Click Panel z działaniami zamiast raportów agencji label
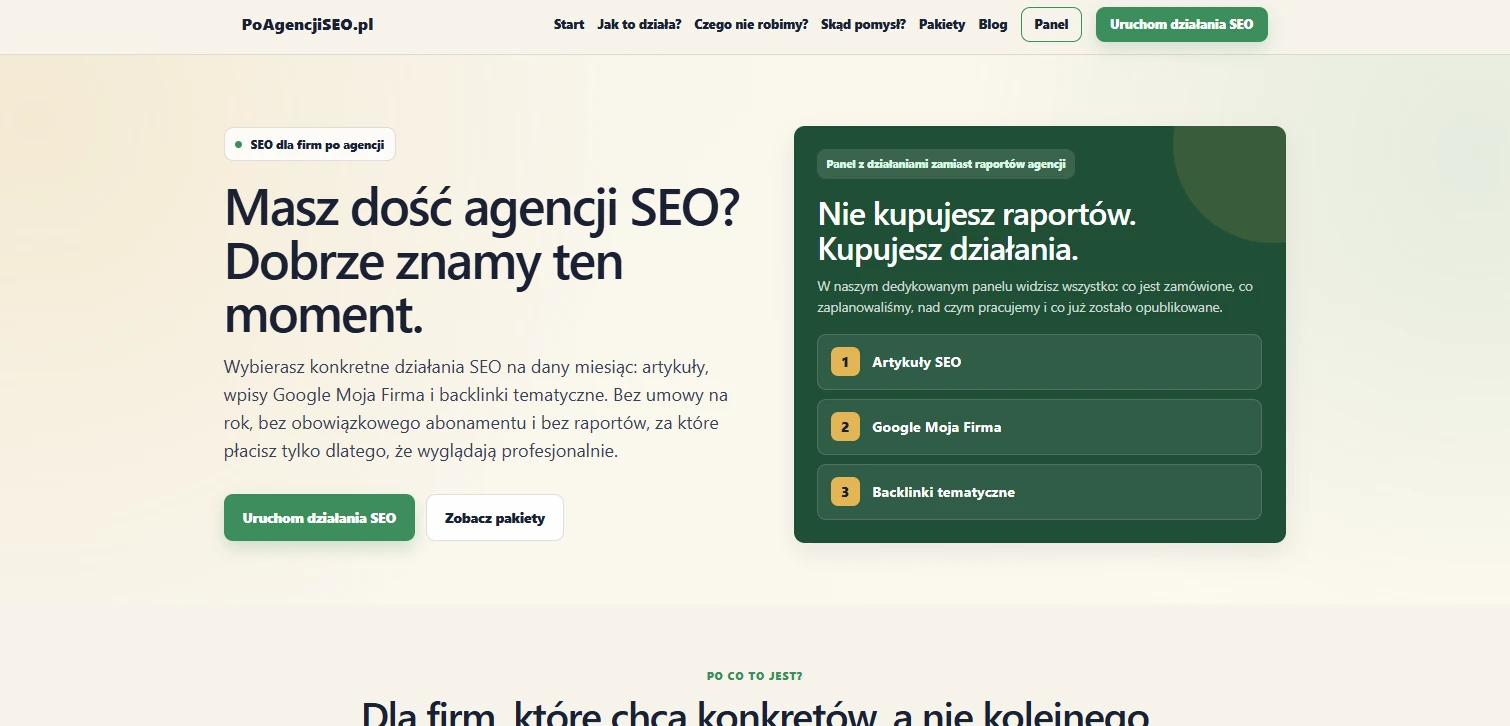The image size is (1510, 726). (946, 164)
